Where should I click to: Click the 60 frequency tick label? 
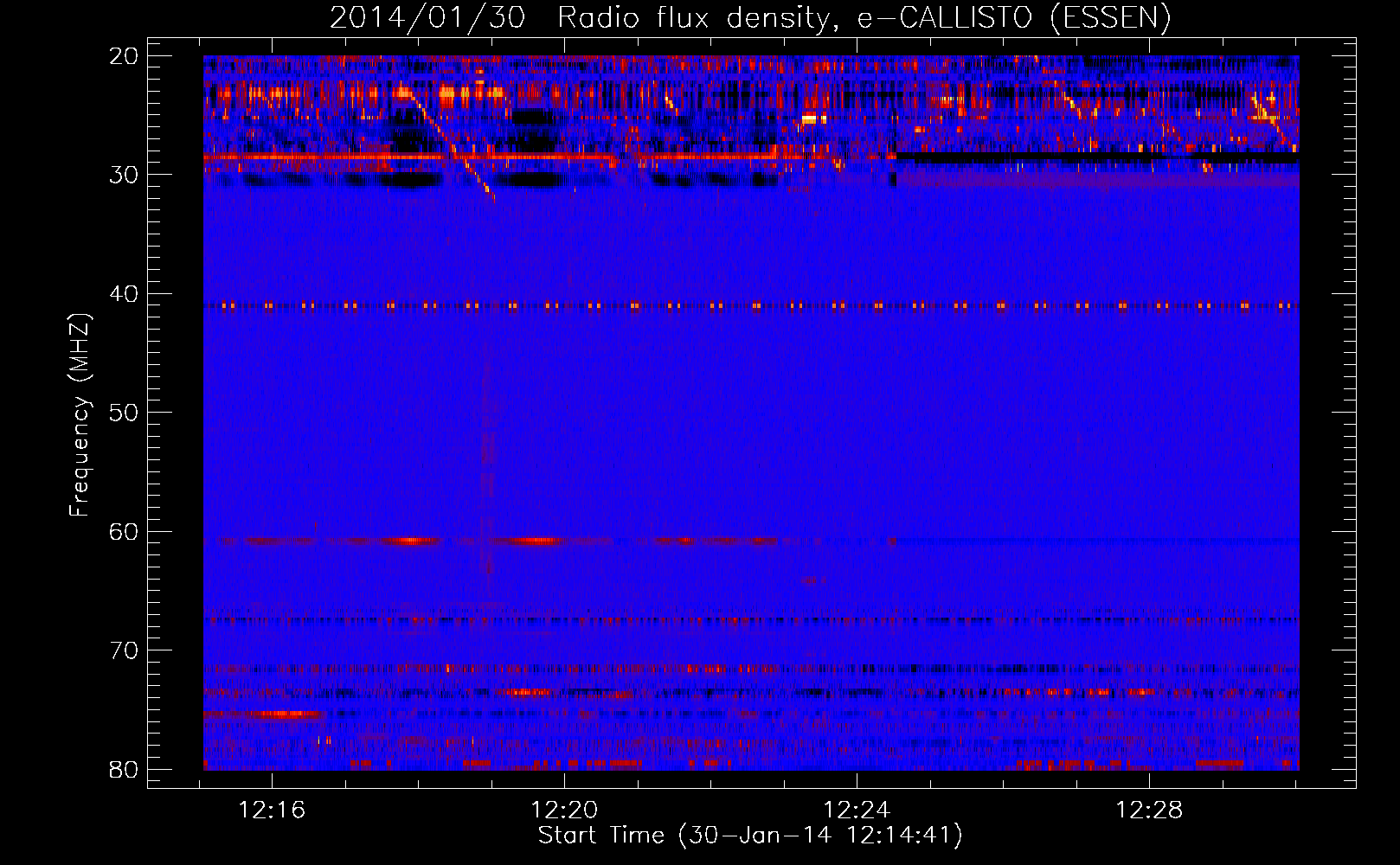pyautogui.click(x=125, y=532)
